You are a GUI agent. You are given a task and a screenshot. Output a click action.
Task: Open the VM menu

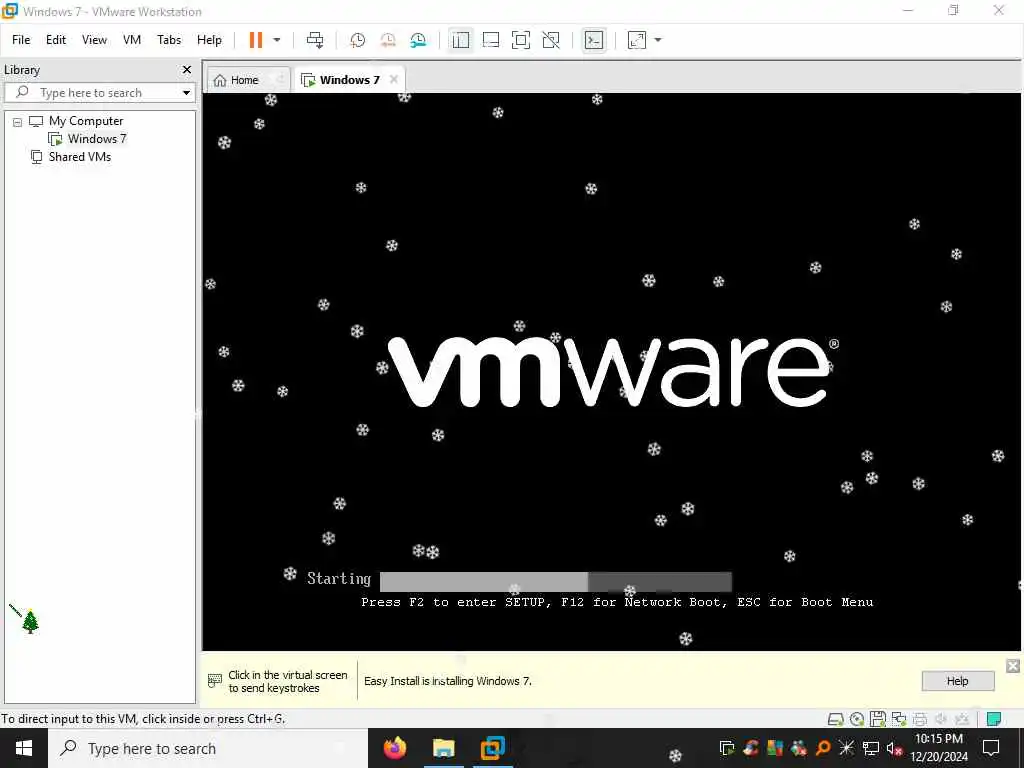[132, 40]
